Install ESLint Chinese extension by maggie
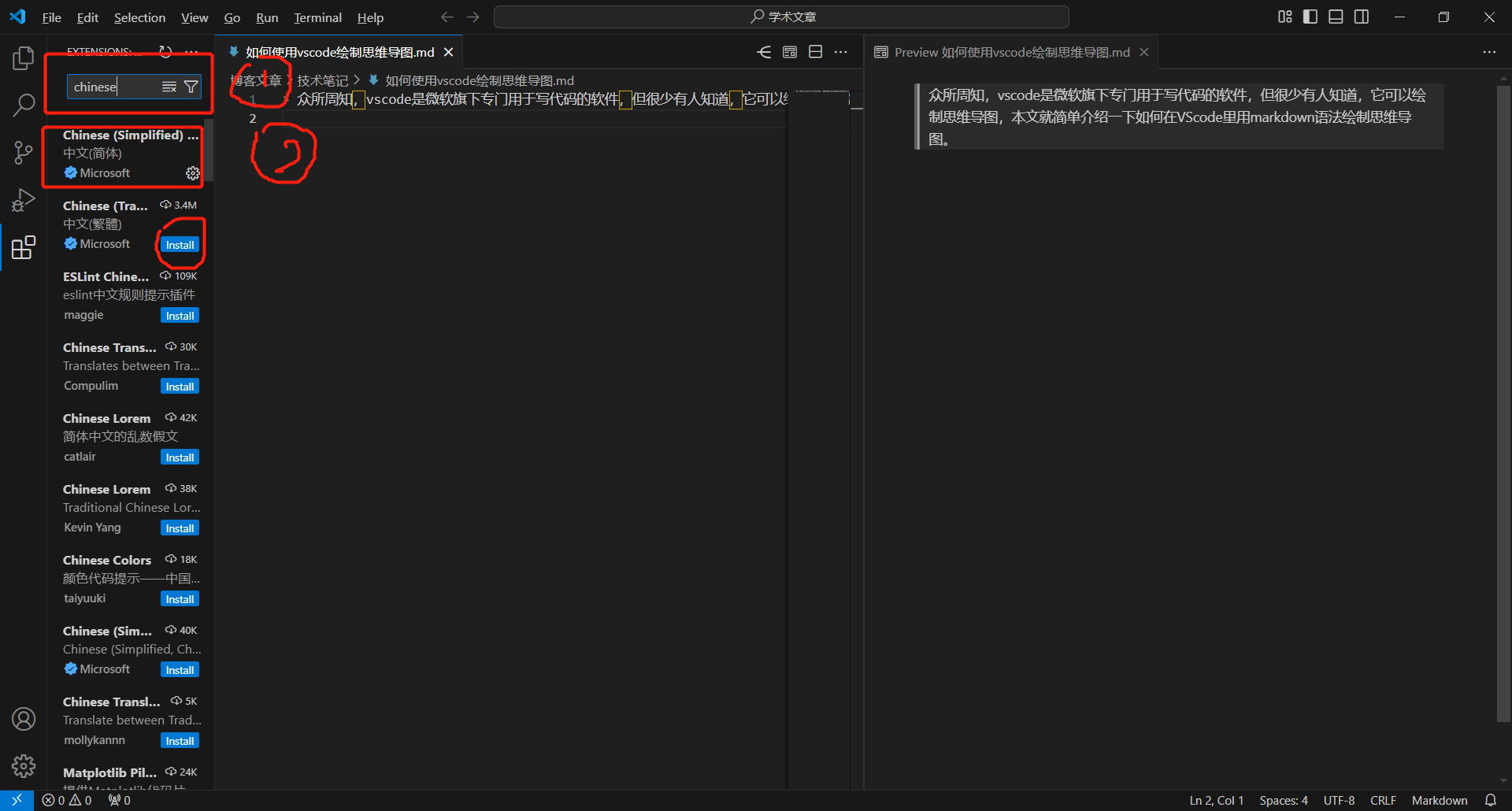The width and height of the screenshot is (1512, 811). 180,316
